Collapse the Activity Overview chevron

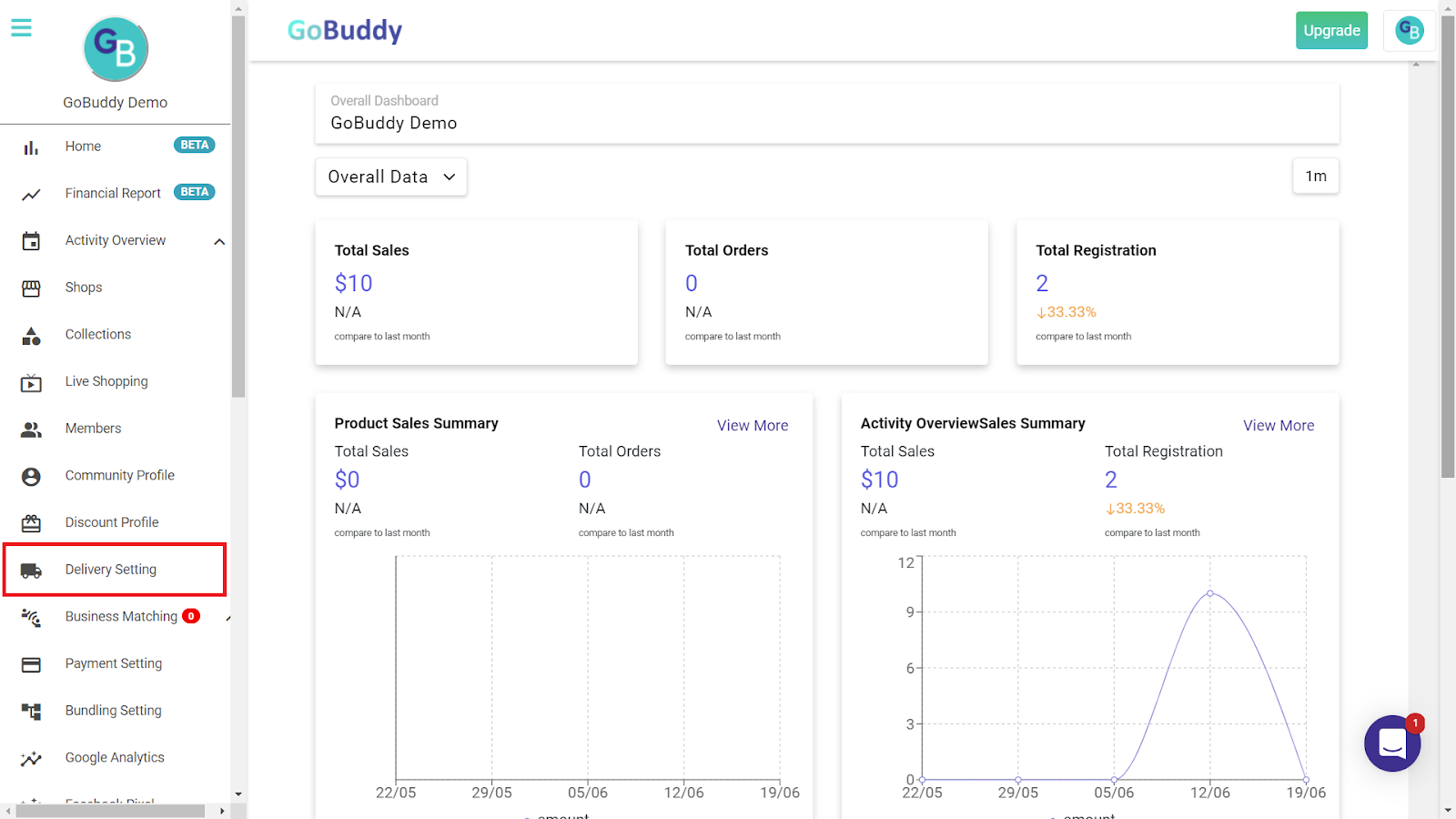click(219, 241)
